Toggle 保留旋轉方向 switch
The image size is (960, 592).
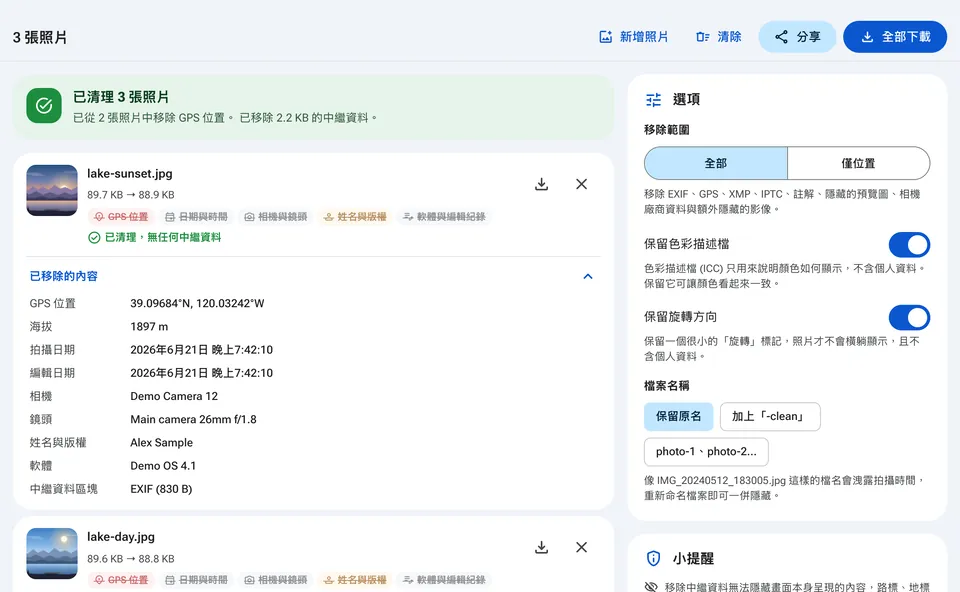click(909, 318)
